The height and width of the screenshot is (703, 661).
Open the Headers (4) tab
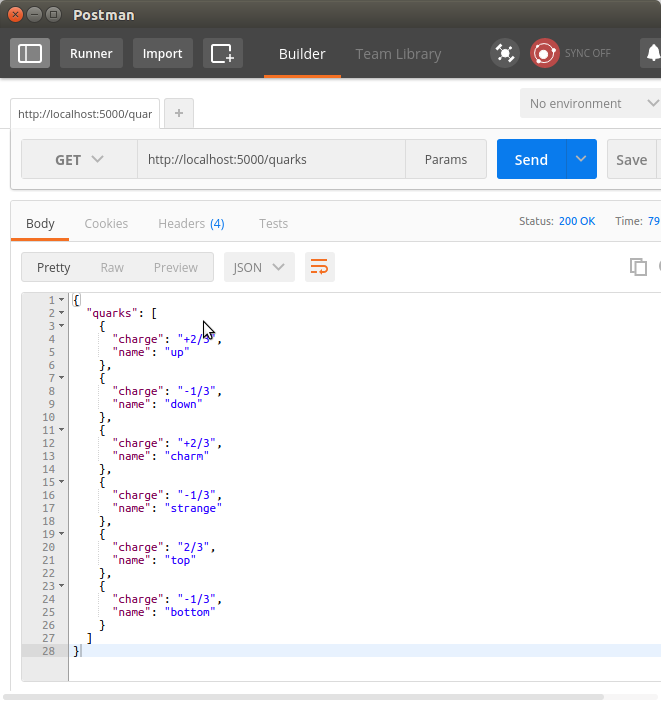click(x=191, y=223)
